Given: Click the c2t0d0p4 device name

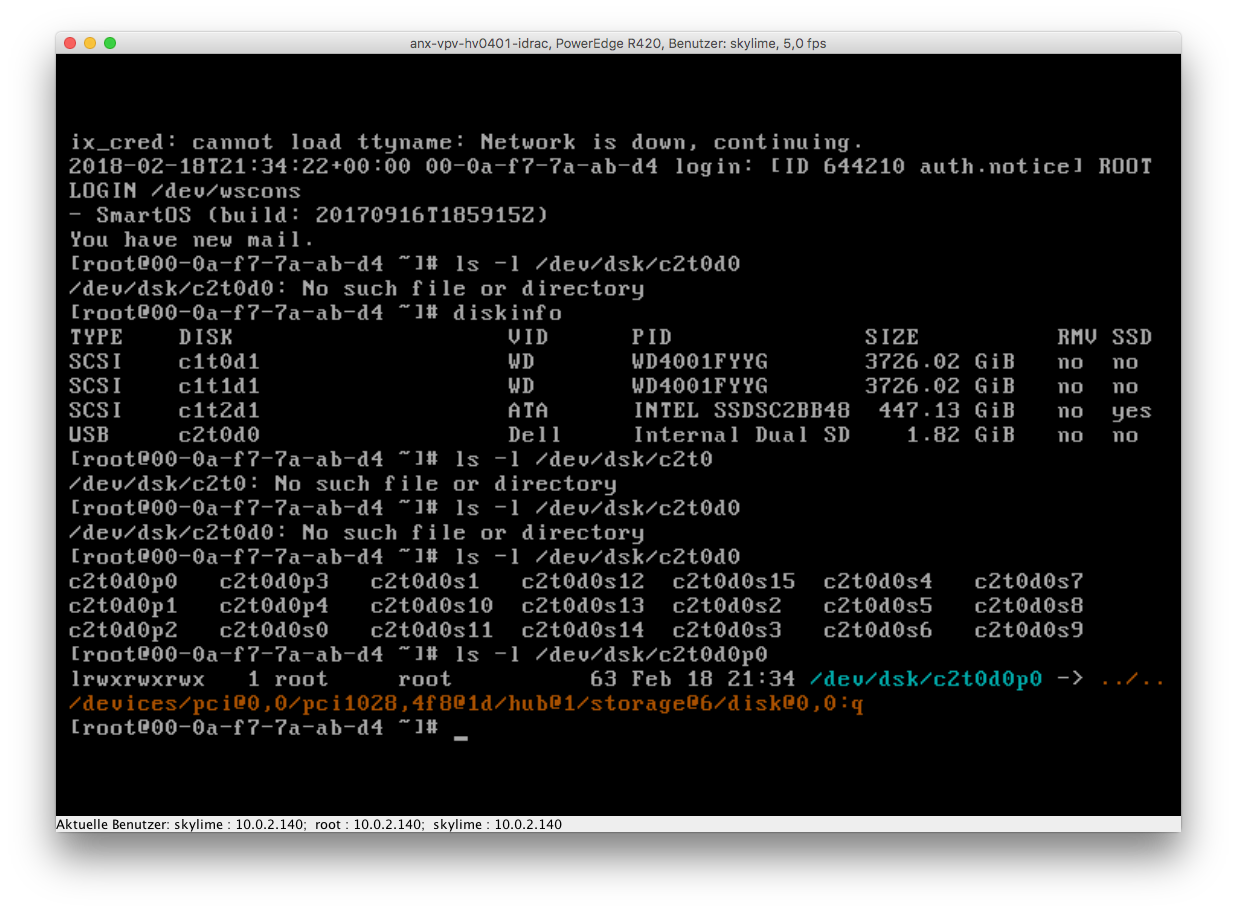Looking at the screenshot, I should point(273,606).
